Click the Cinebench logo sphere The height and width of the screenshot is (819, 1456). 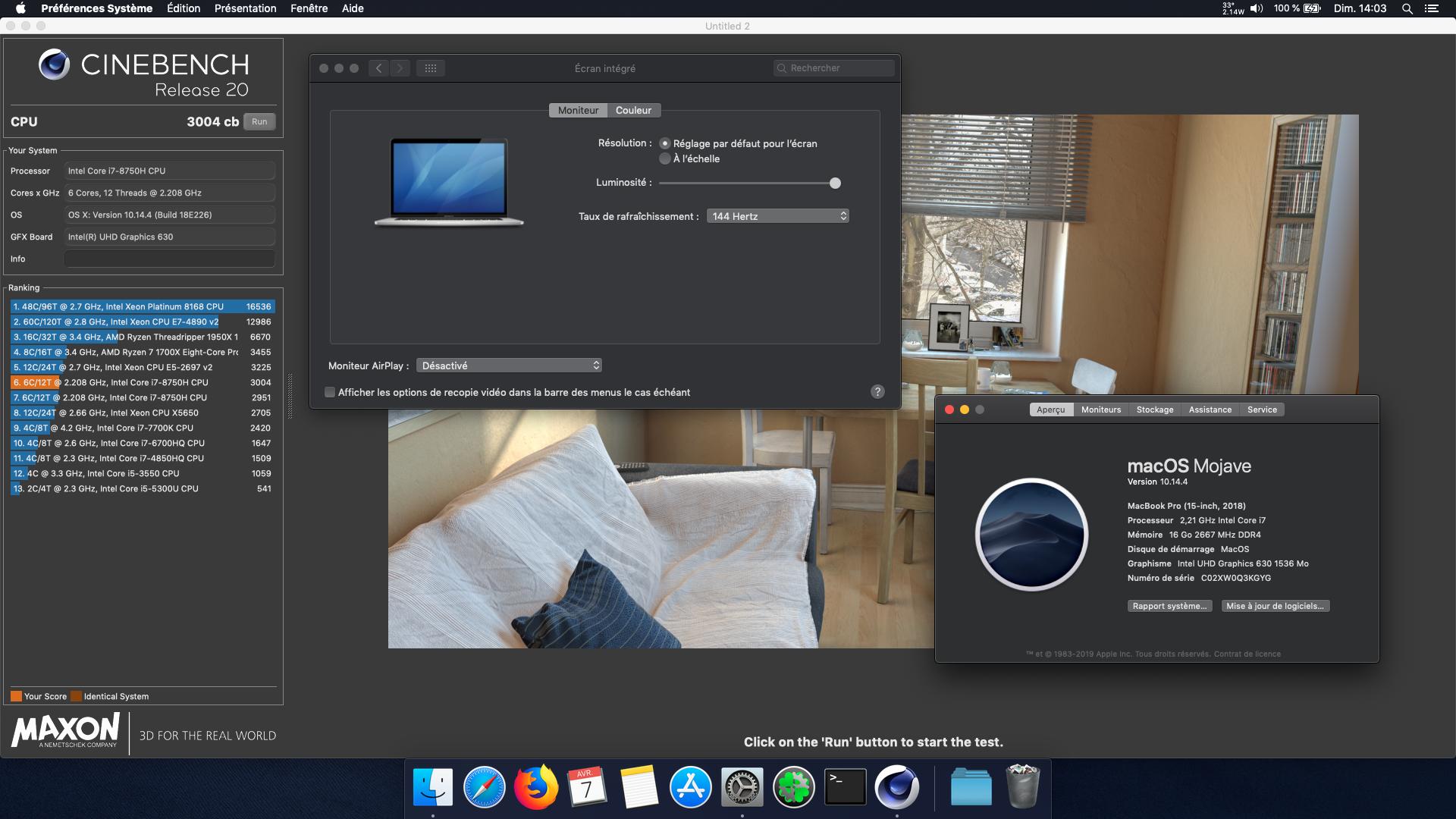coord(54,65)
